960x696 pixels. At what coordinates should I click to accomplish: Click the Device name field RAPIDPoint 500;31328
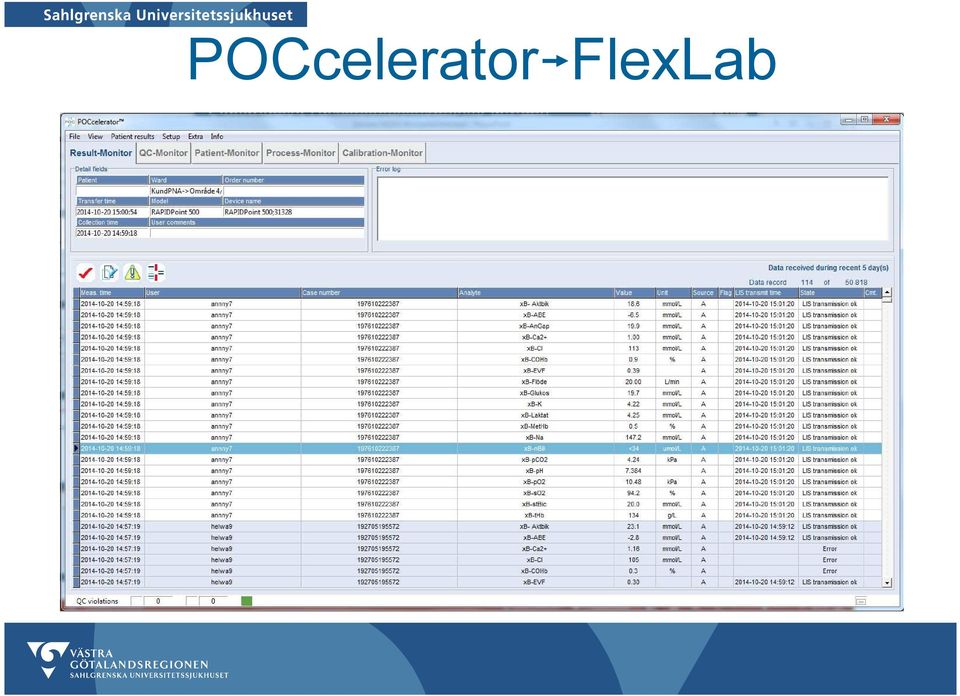[293, 212]
